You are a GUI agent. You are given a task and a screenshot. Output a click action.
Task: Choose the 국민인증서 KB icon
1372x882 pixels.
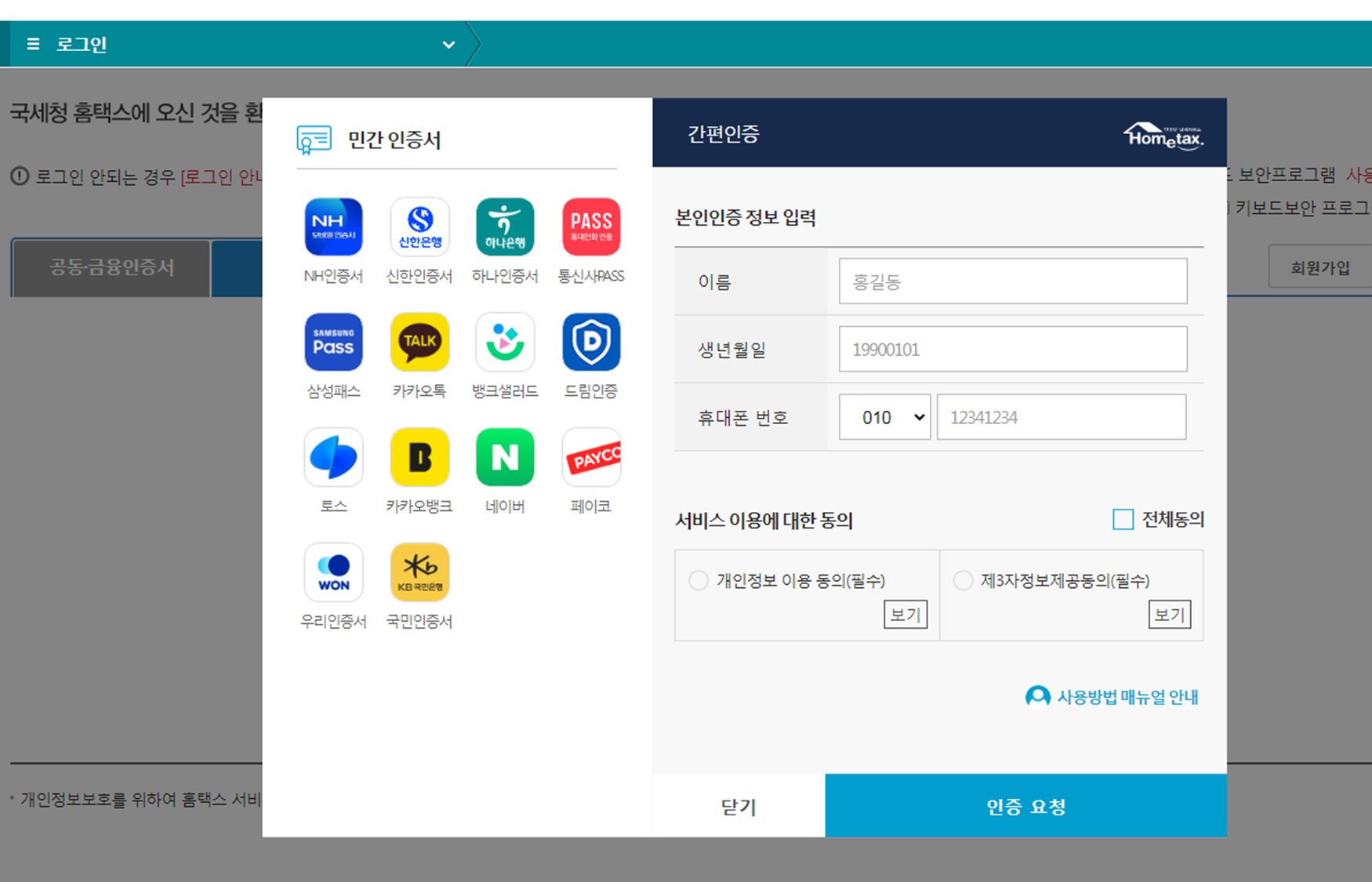[419, 572]
